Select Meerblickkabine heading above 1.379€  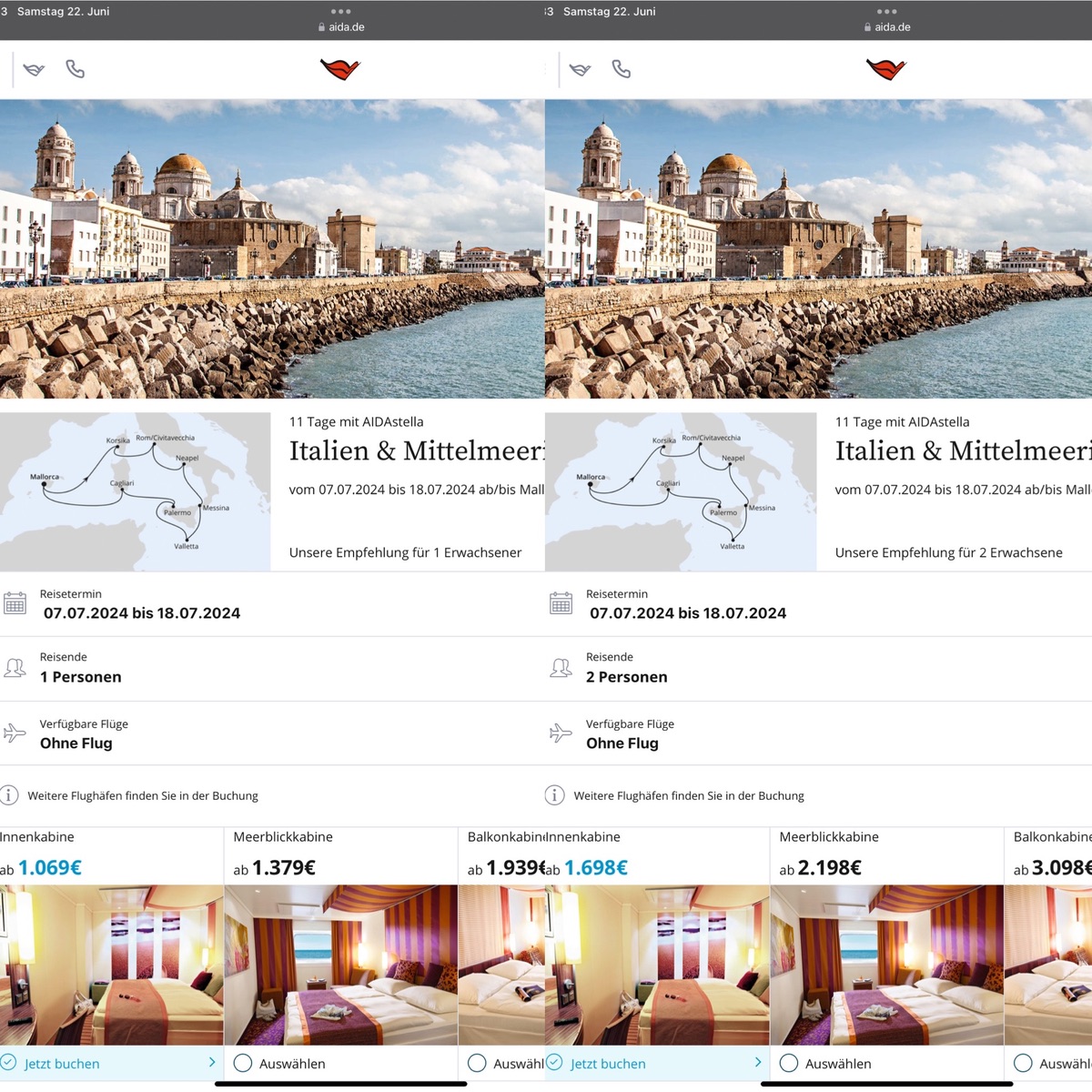click(283, 837)
